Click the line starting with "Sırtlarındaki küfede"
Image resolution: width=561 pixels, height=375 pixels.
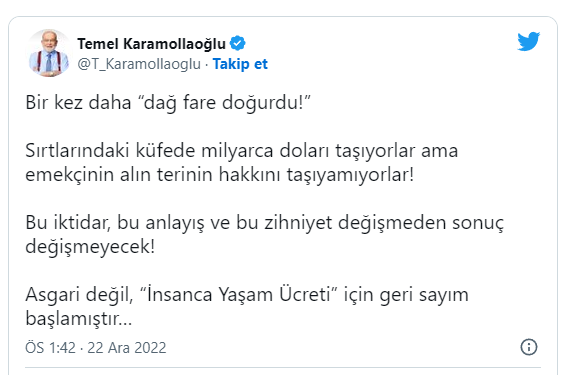coord(242,150)
